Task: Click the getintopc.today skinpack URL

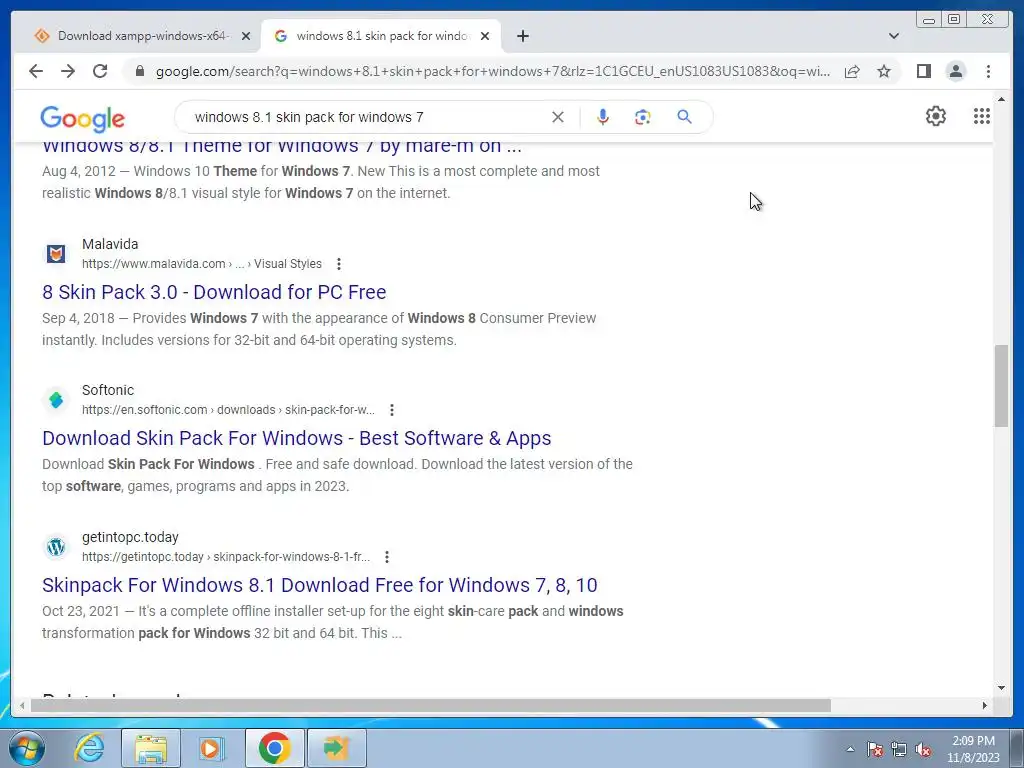Action: 226,557
